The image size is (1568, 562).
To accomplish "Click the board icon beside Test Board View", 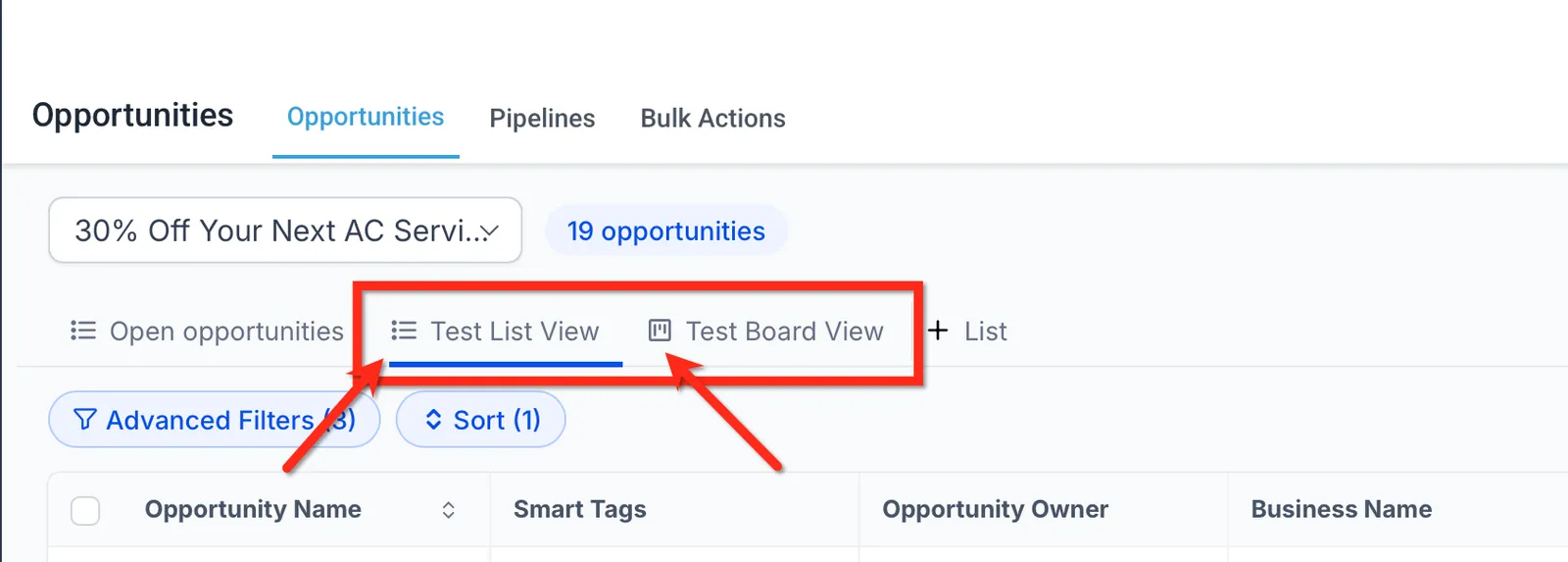I will (660, 331).
